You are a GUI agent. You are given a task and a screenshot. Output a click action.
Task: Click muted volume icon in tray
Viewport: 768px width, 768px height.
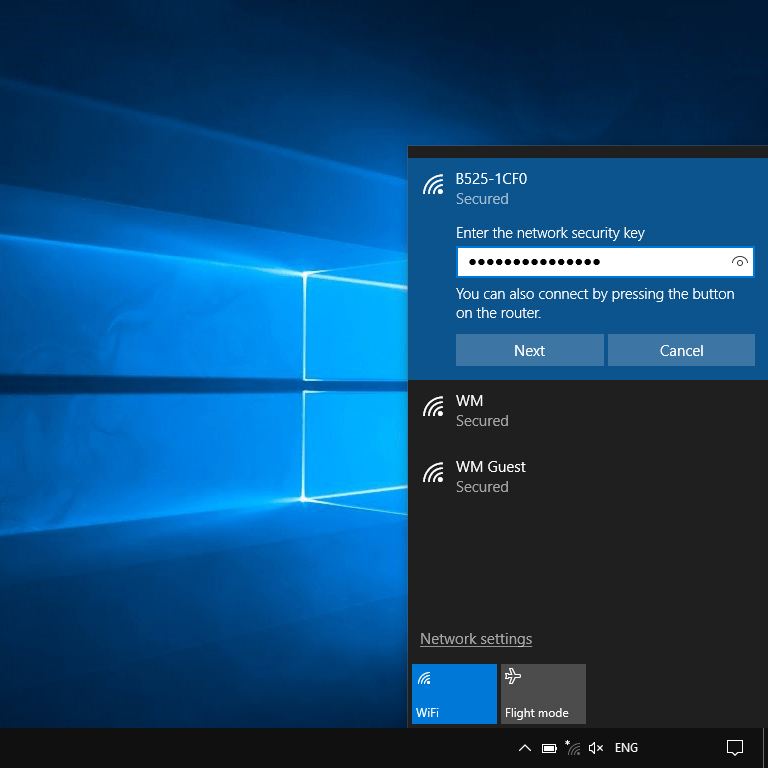click(596, 748)
